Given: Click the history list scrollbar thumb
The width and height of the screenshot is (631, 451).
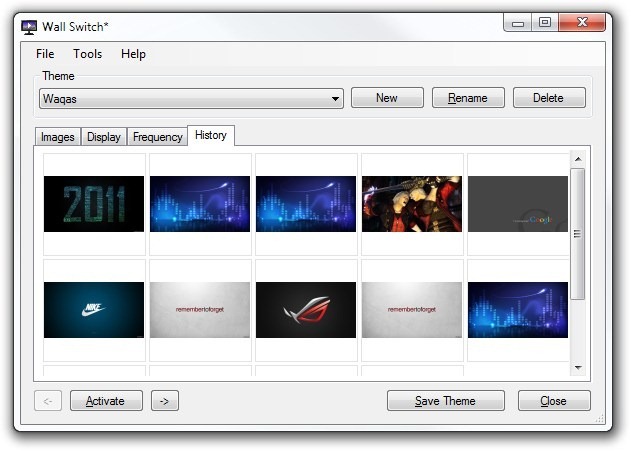Looking at the screenshot, I should (x=578, y=234).
